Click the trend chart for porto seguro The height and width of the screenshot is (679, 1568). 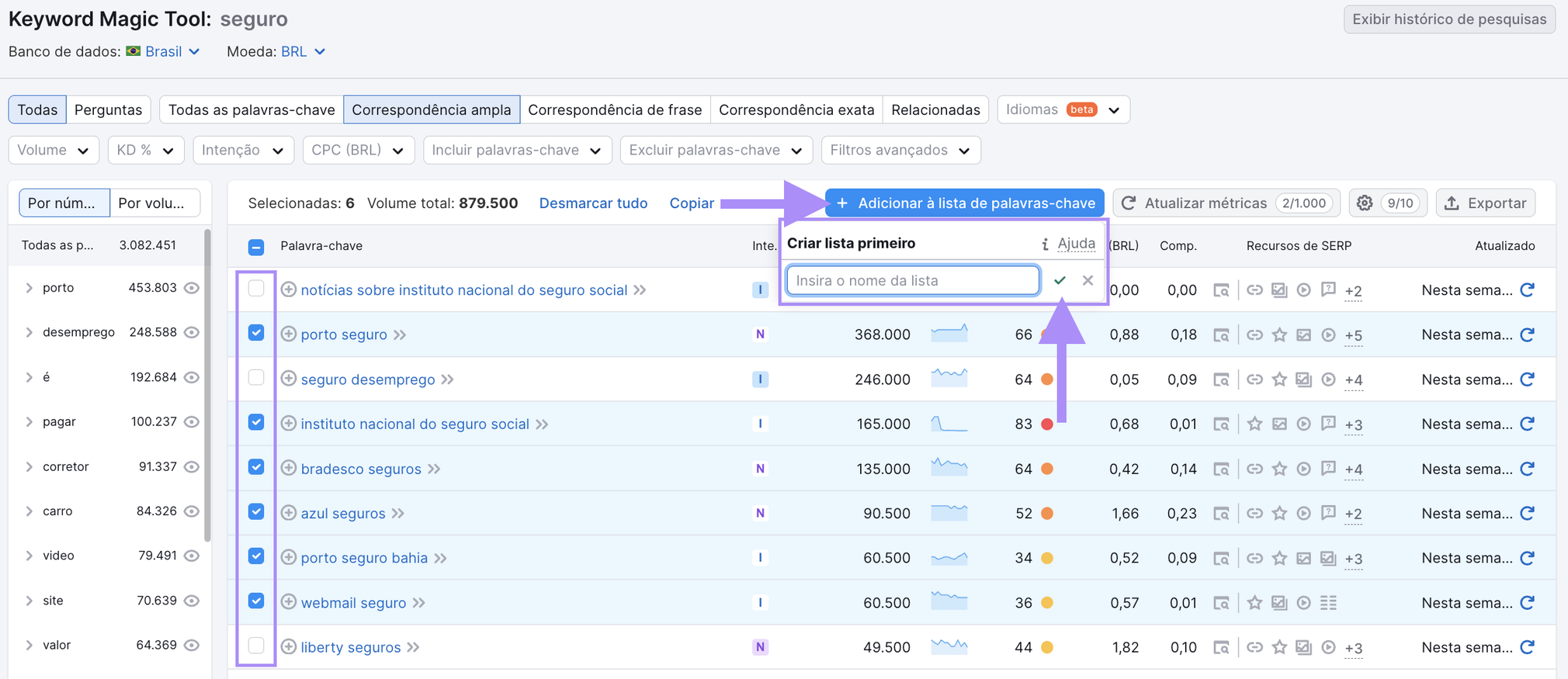coord(949,334)
